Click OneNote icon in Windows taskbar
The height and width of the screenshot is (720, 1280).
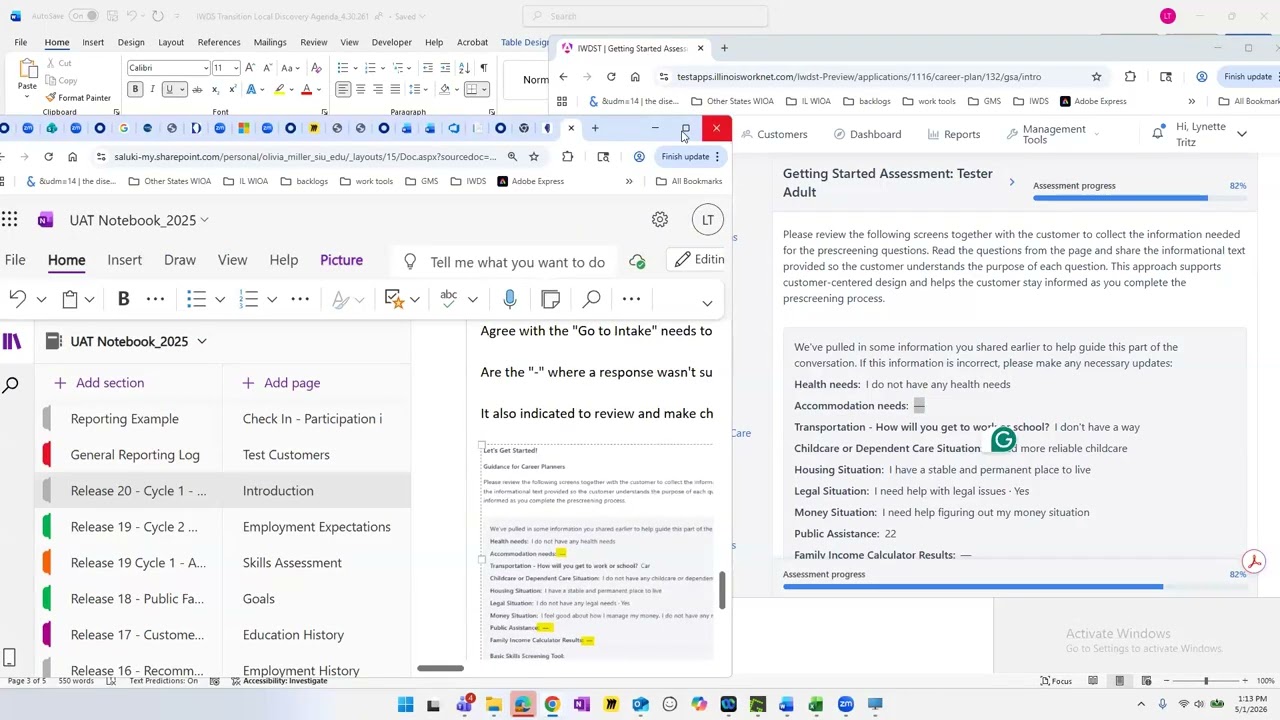(x=581, y=705)
